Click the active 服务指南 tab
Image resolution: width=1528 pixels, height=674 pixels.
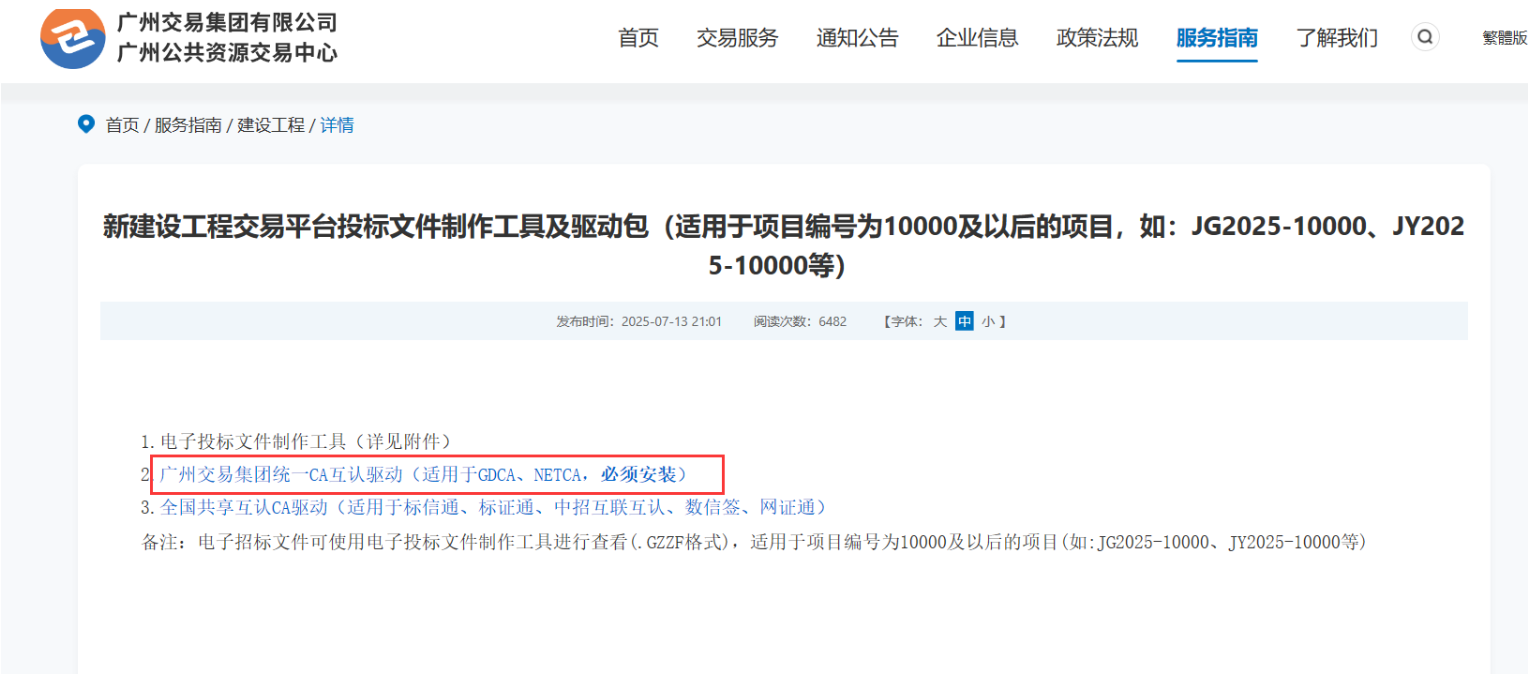coord(1217,38)
